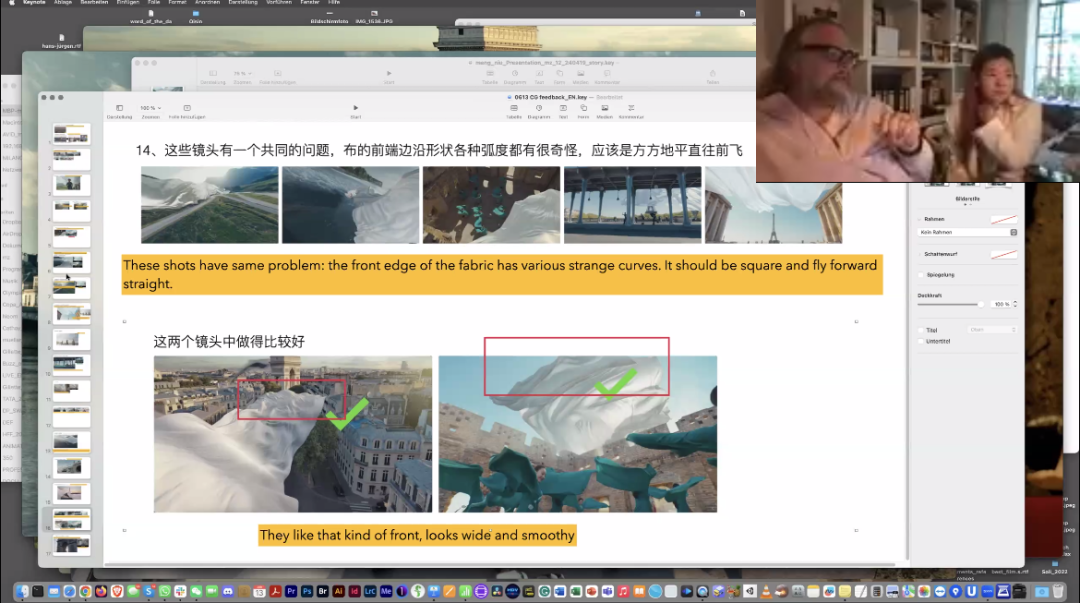
Task: Open the Fenster menu
Action: click(x=310, y=3)
